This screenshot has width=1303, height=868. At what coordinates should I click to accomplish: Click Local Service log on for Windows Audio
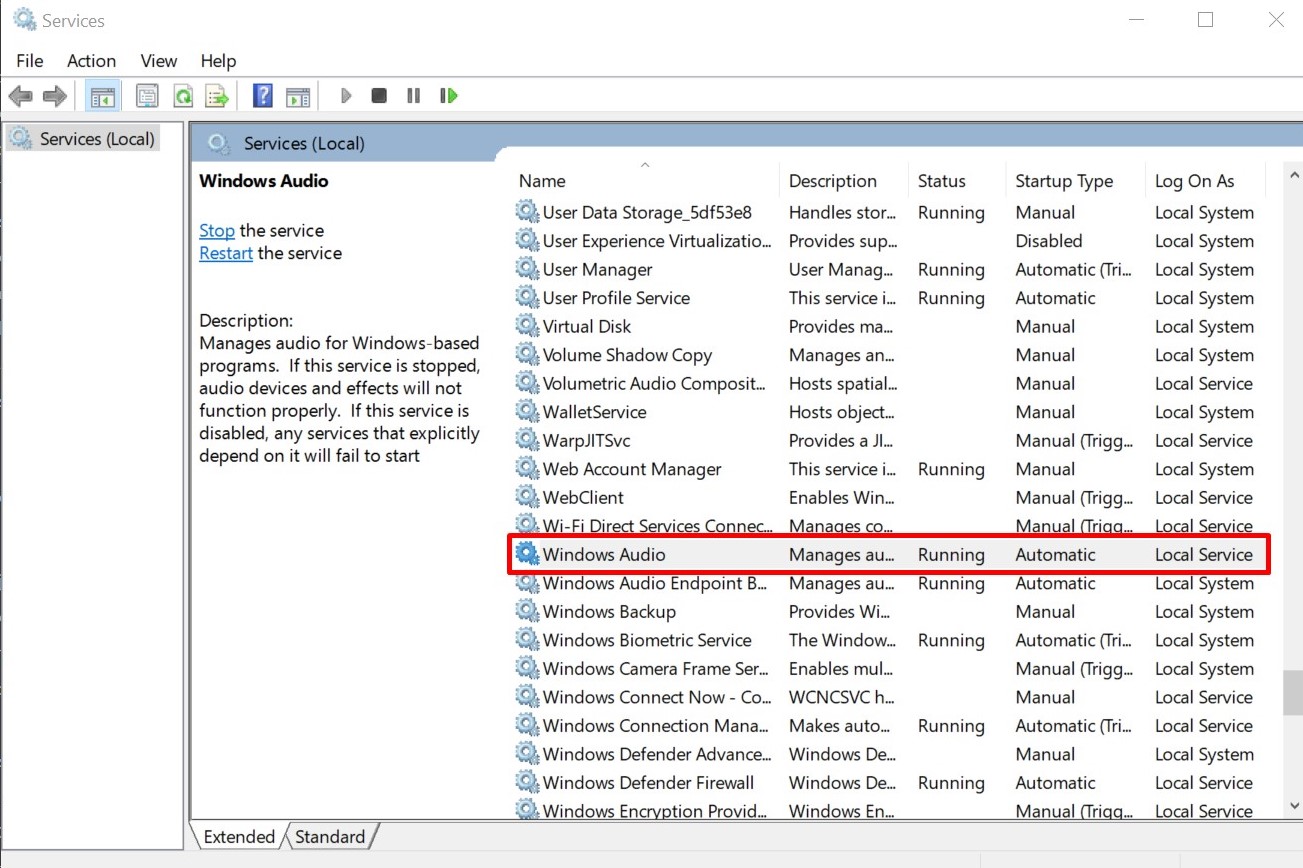pos(1204,554)
